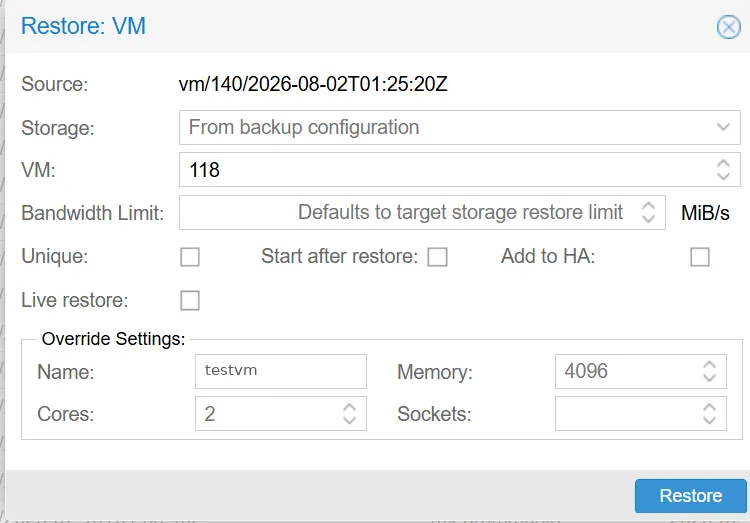Decrease Memory with down arrow

point(709,377)
